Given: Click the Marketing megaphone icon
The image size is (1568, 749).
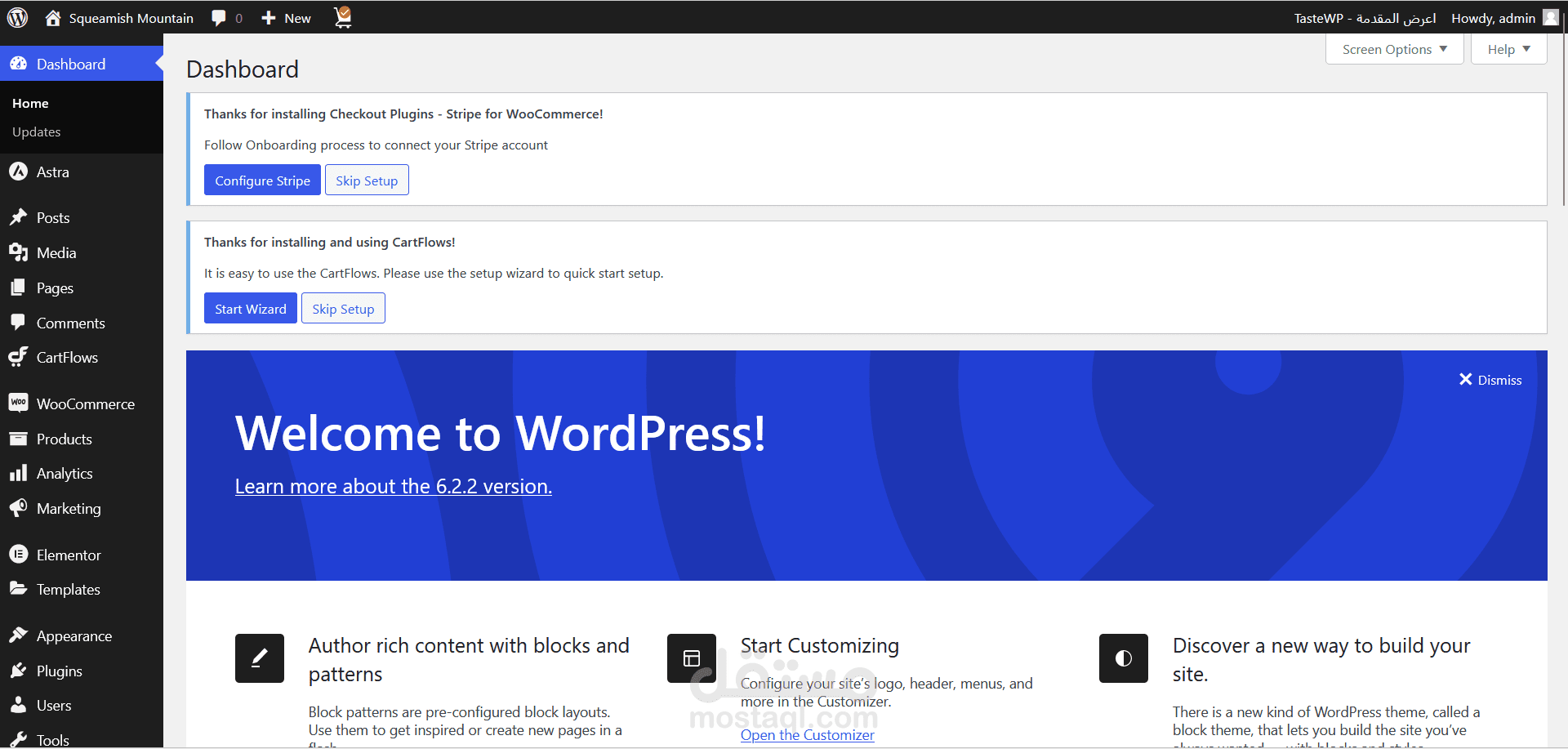Looking at the screenshot, I should [x=18, y=508].
